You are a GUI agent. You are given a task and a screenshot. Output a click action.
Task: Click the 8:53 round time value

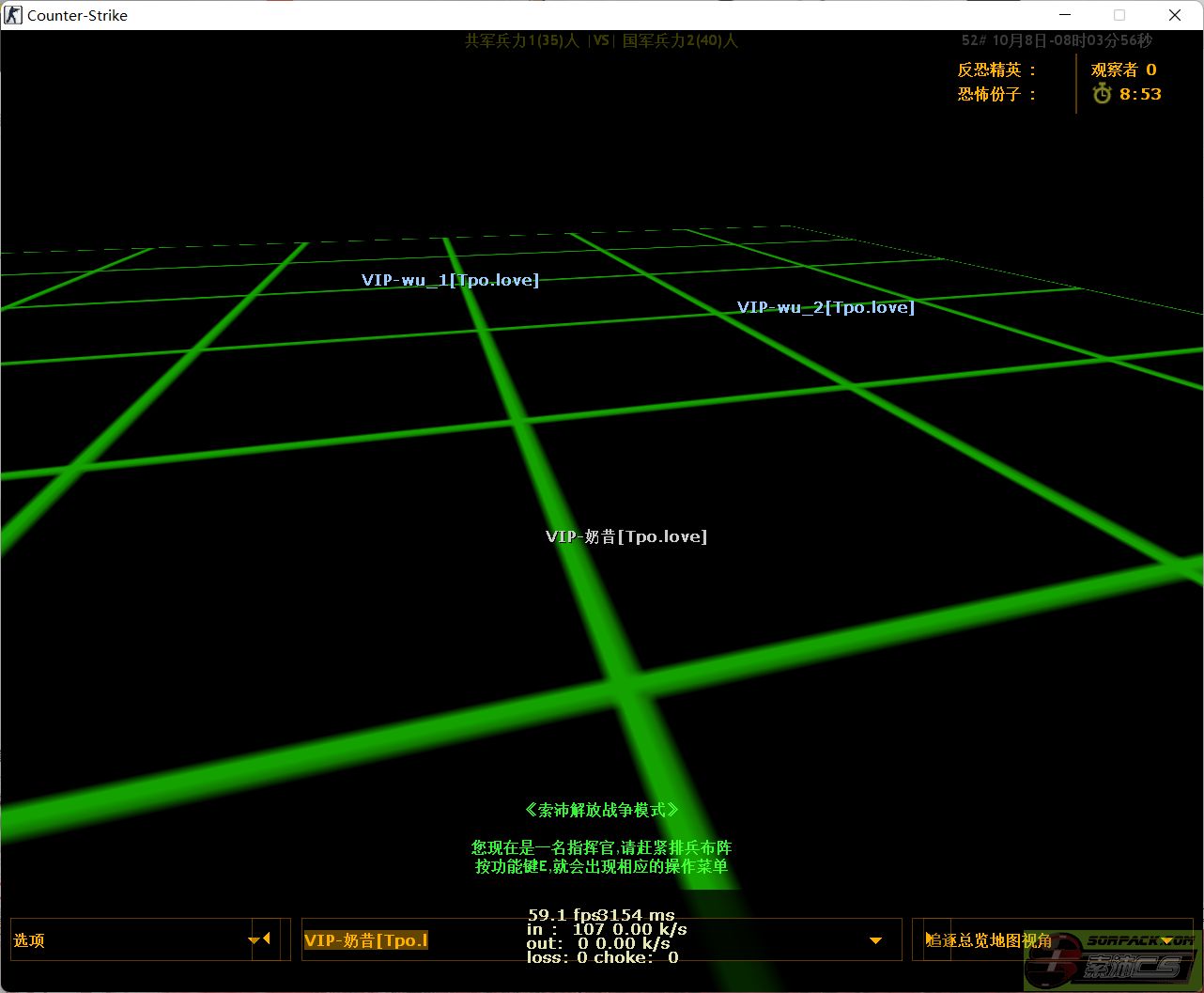(1140, 94)
